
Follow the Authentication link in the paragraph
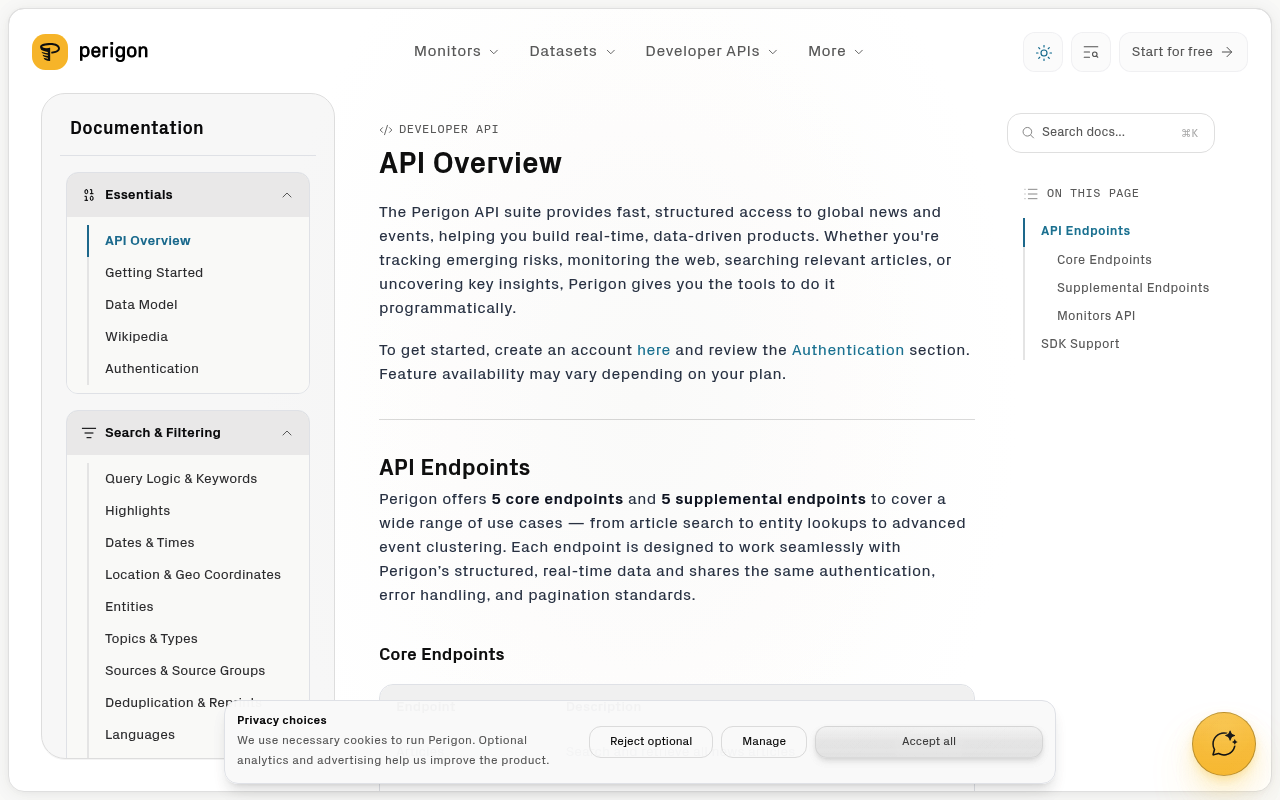pos(848,350)
